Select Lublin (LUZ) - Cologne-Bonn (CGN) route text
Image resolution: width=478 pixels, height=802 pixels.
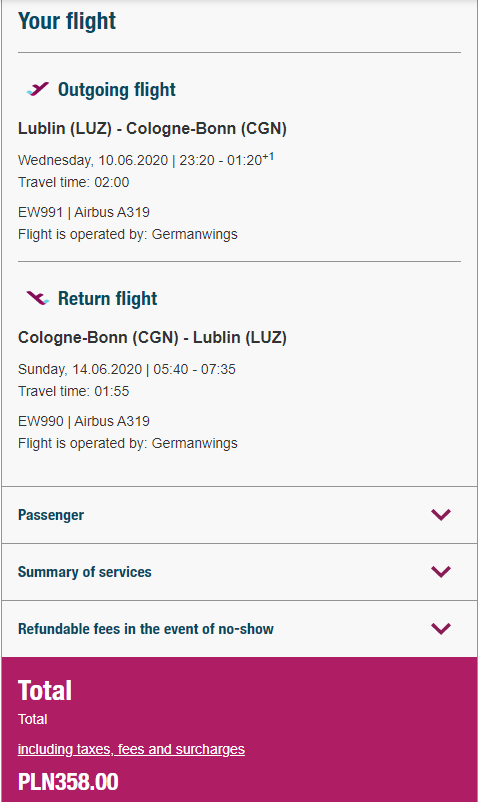(152, 128)
